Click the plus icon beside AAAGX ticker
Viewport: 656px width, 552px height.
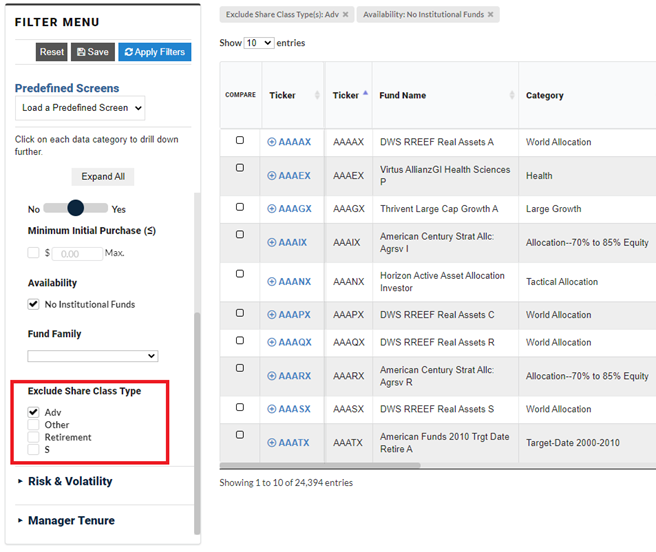[x=272, y=209]
